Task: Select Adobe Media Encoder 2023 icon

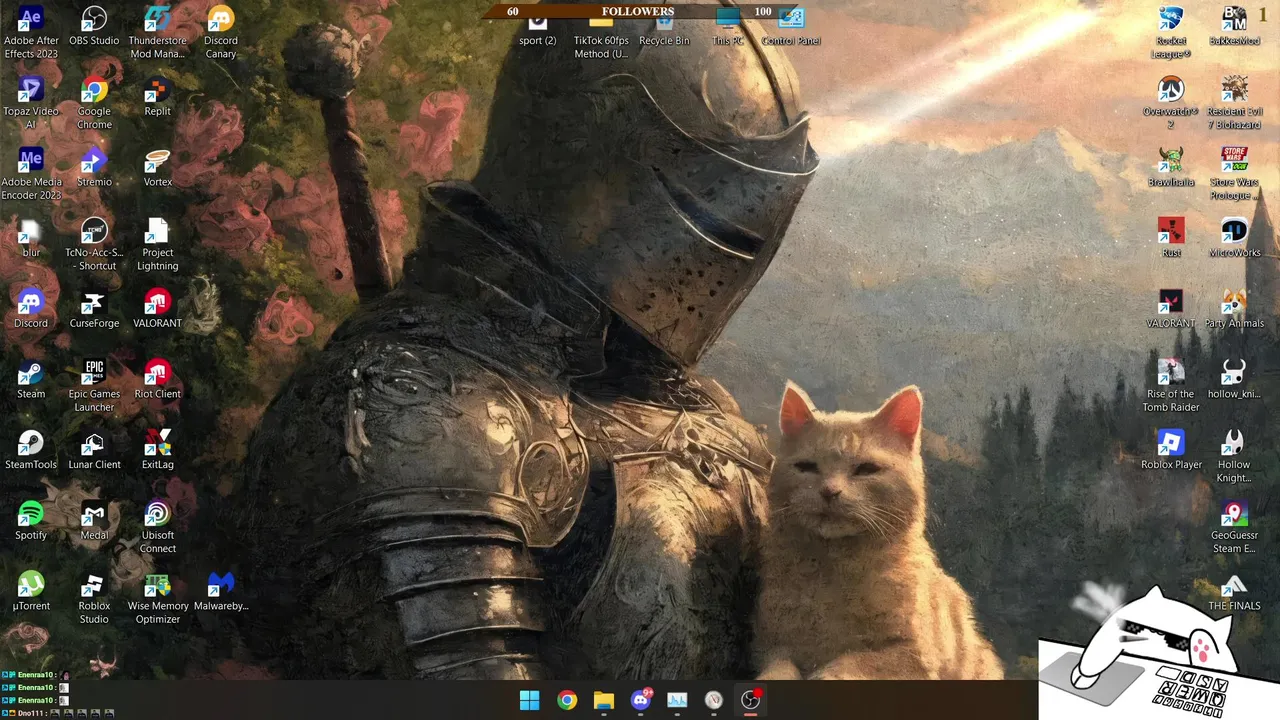Action: [31, 174]
